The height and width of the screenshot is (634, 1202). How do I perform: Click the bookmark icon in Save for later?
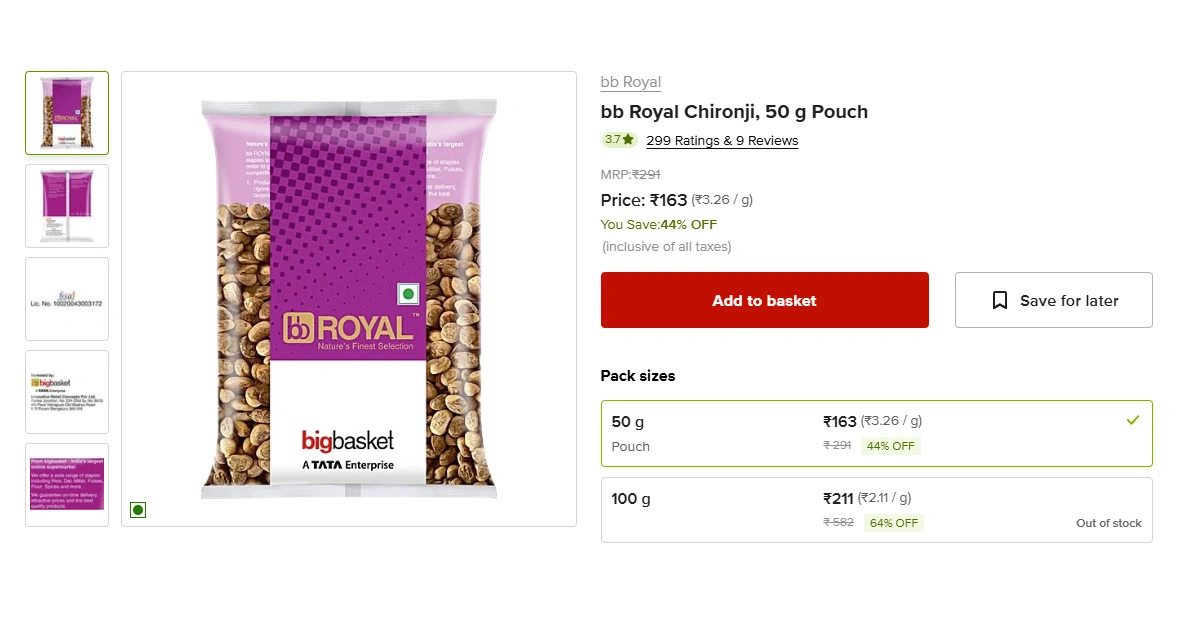[999, 300]
